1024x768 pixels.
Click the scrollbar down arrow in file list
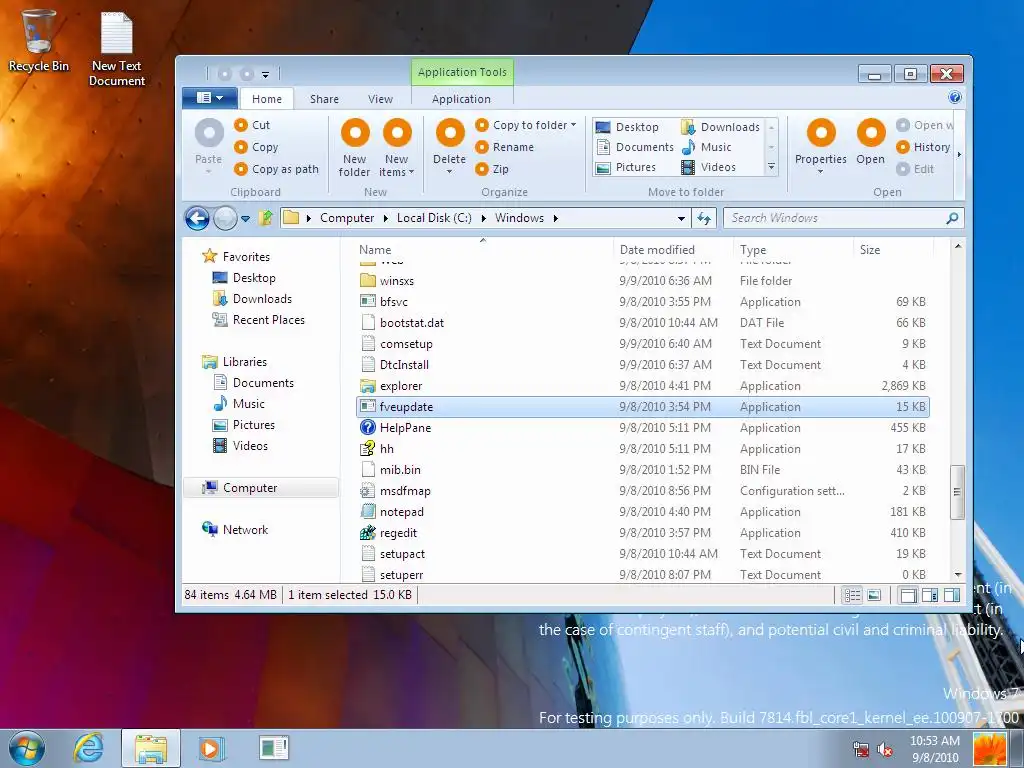[958, 575]
